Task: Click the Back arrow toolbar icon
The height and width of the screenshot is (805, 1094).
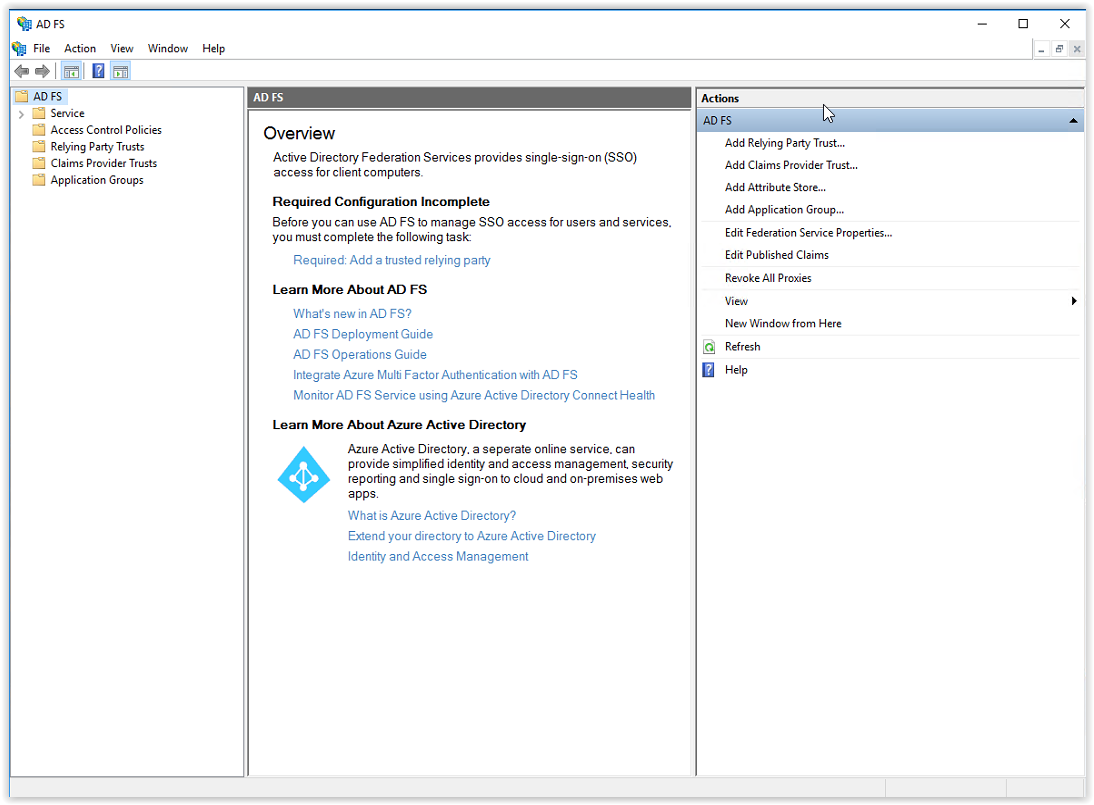Action: [22, 71]
